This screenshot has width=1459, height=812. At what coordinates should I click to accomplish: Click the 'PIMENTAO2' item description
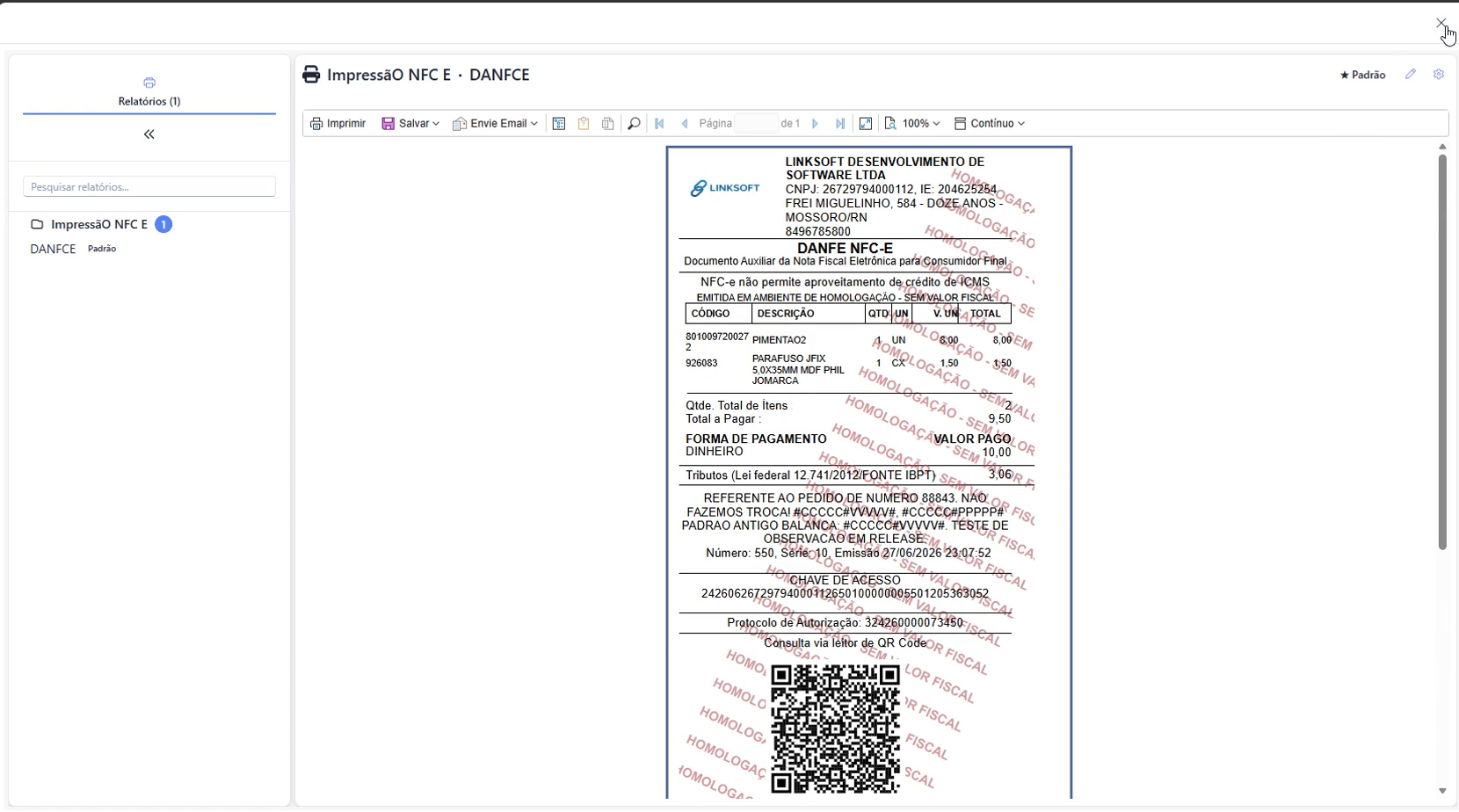click(x=779, y=340)
